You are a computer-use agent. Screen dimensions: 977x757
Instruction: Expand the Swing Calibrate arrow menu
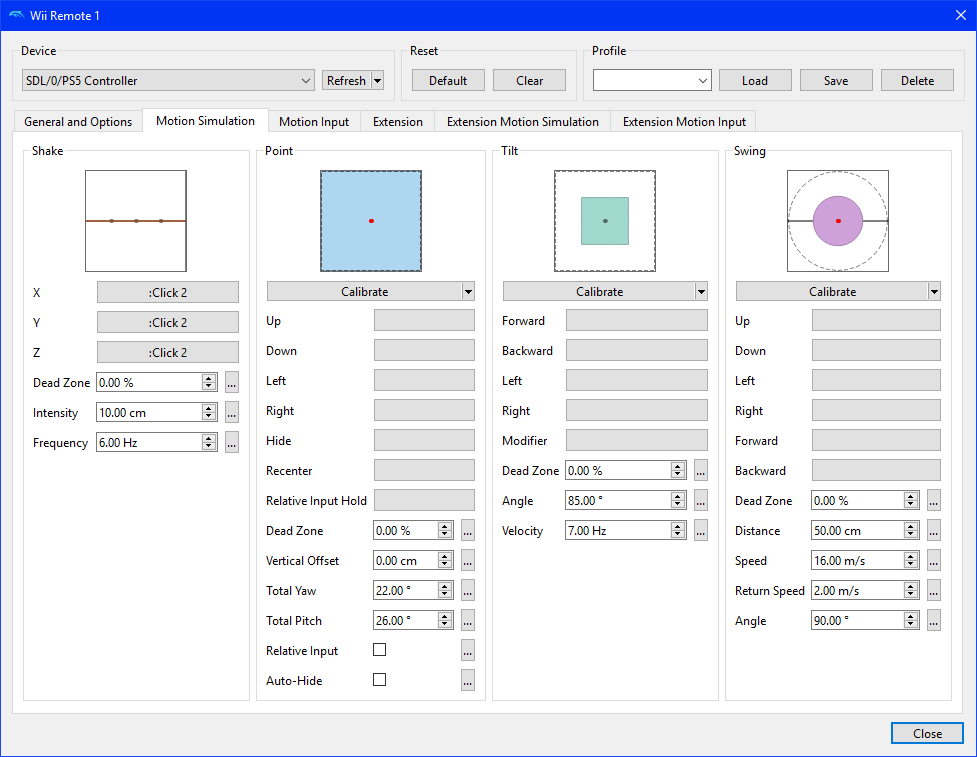(933, 292)
